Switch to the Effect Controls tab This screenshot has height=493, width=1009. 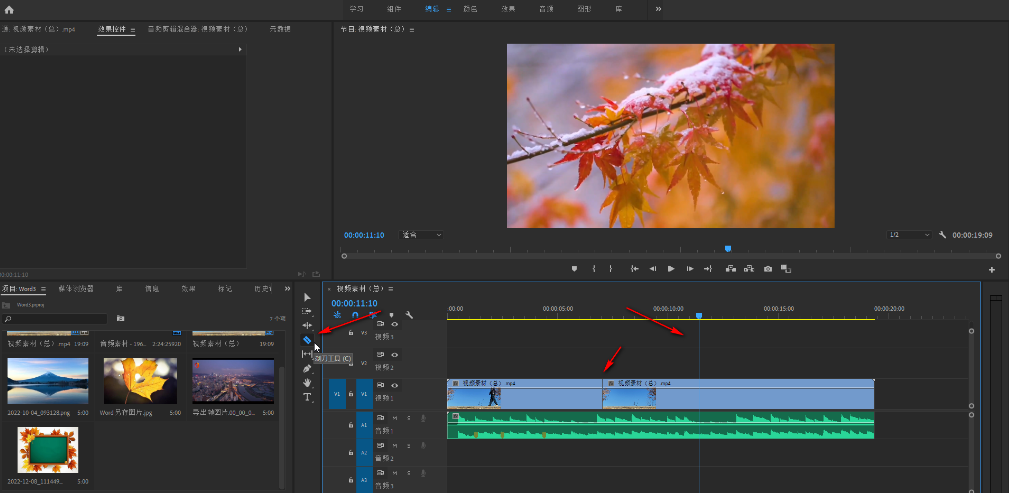(x=111, y=30)
